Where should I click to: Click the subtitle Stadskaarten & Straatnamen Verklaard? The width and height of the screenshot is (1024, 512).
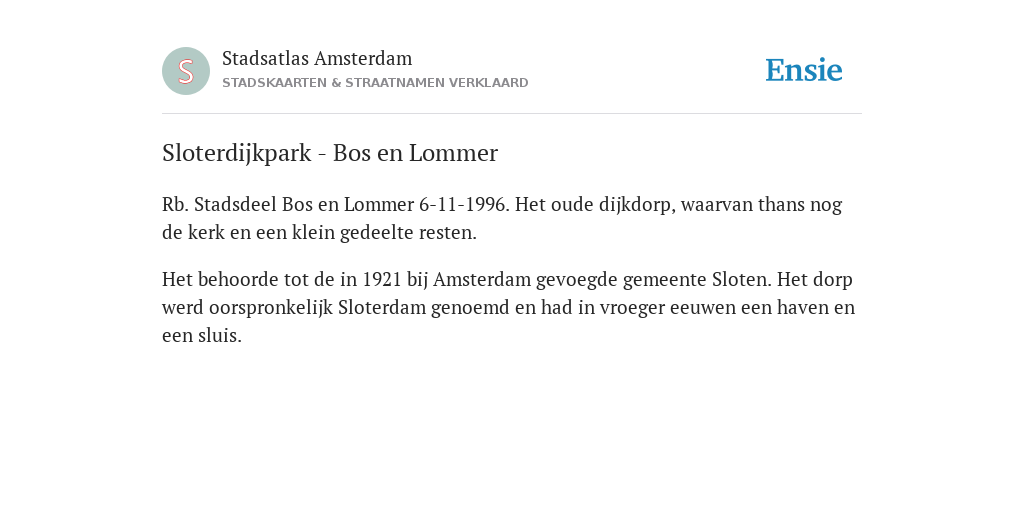pyautogui.click(x=376, y=83)
